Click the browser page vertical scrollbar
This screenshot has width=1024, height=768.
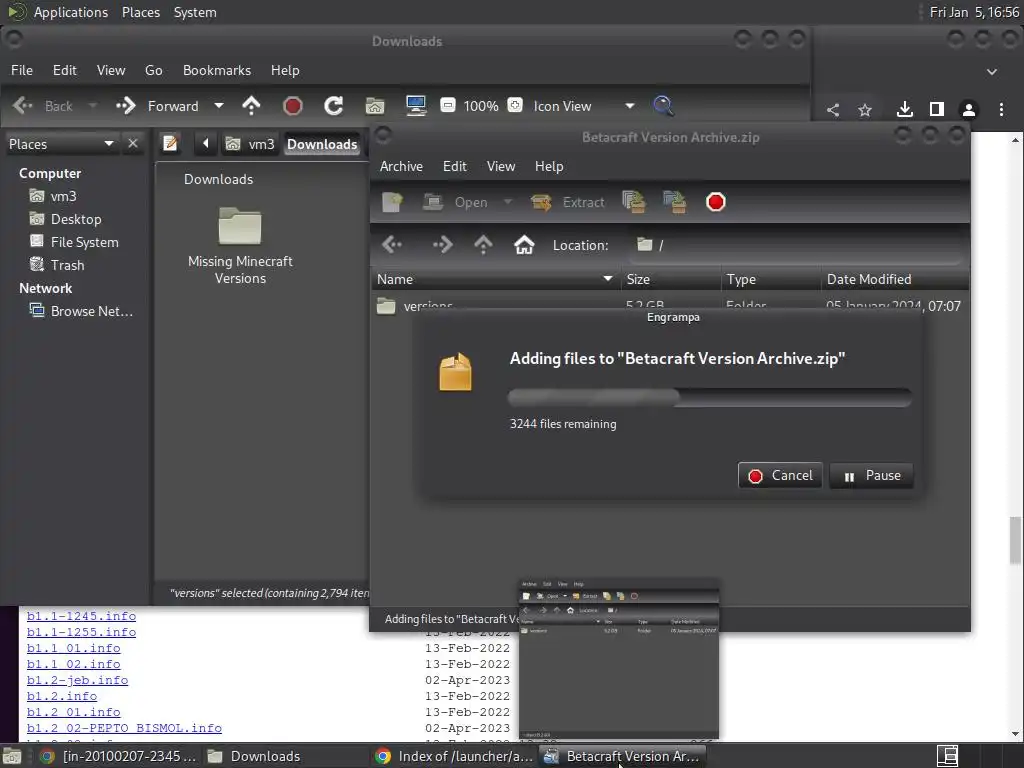(1016, 539)
